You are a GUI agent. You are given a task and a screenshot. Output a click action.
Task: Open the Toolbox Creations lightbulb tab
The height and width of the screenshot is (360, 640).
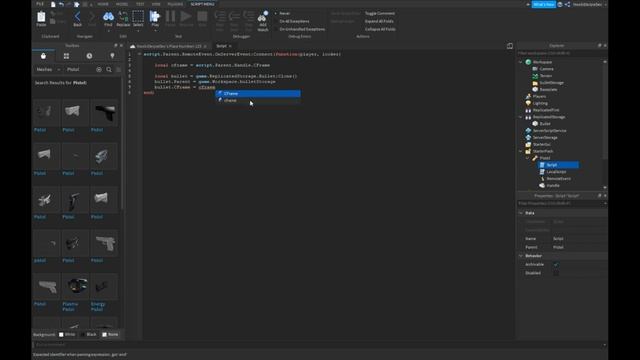coord(112,56)
